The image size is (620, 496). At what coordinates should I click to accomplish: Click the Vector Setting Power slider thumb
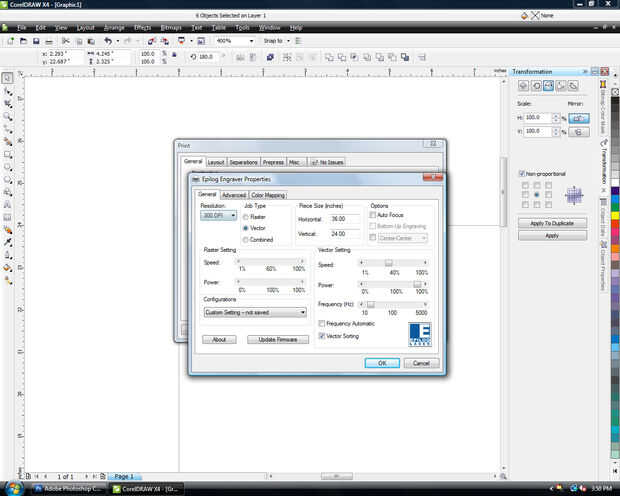point(417,284)
